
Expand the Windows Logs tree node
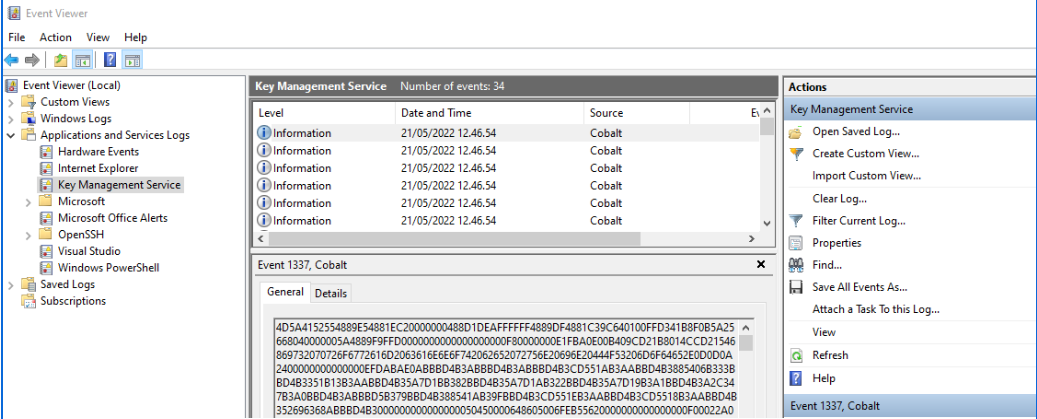[12, 119]
